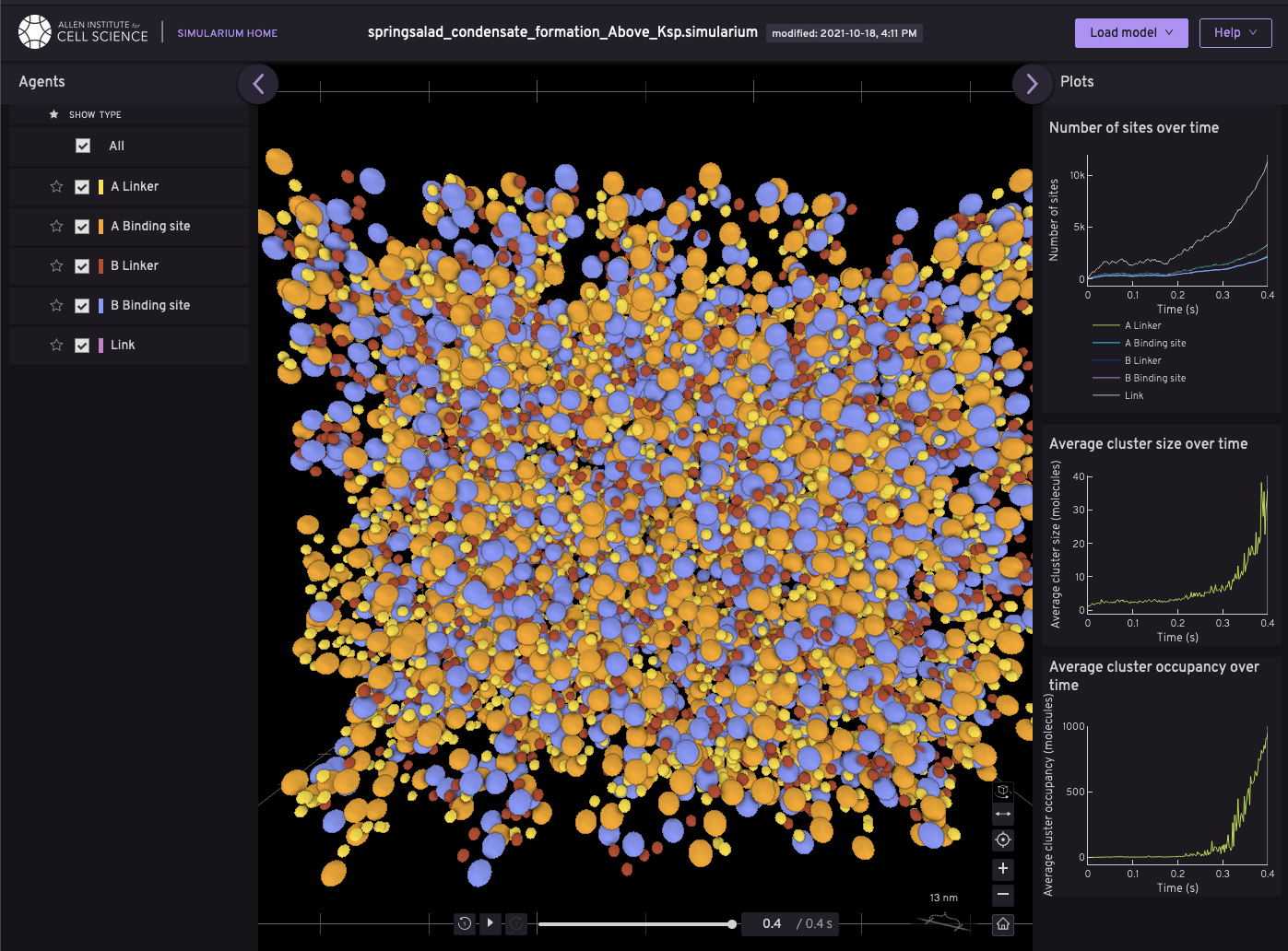The image size is (1288, 951).
Task: Open the Help menu
Action: (x=1235, y=32)
